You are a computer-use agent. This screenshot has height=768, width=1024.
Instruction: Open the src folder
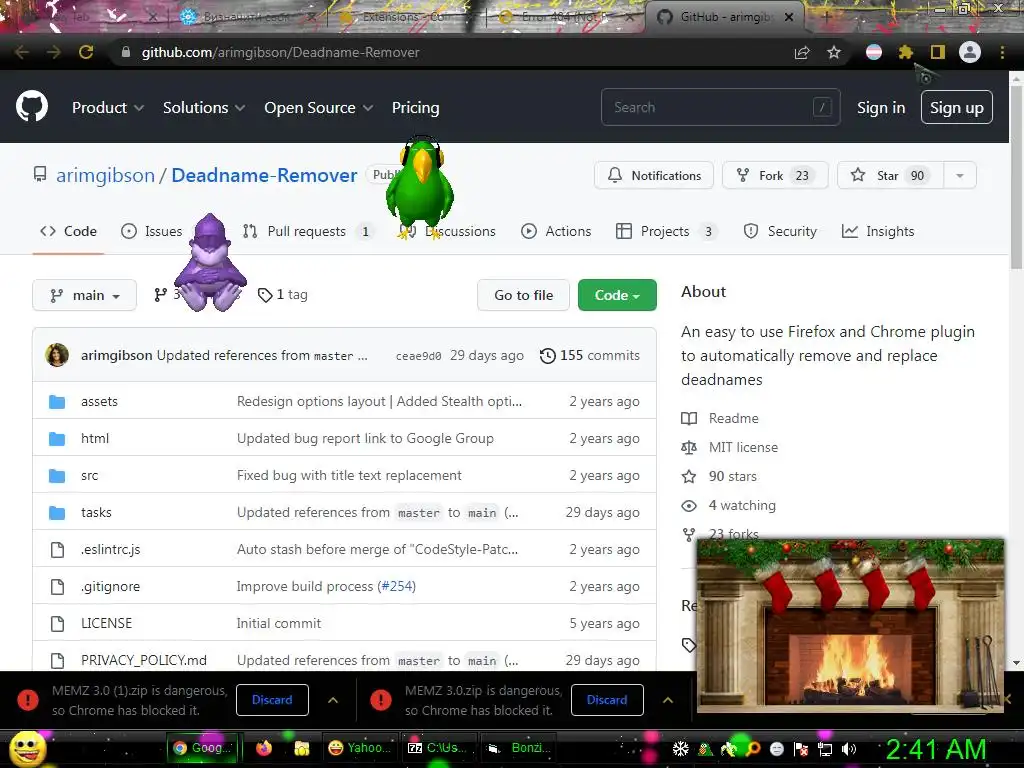pyautogui.click(x=89, y=476)
